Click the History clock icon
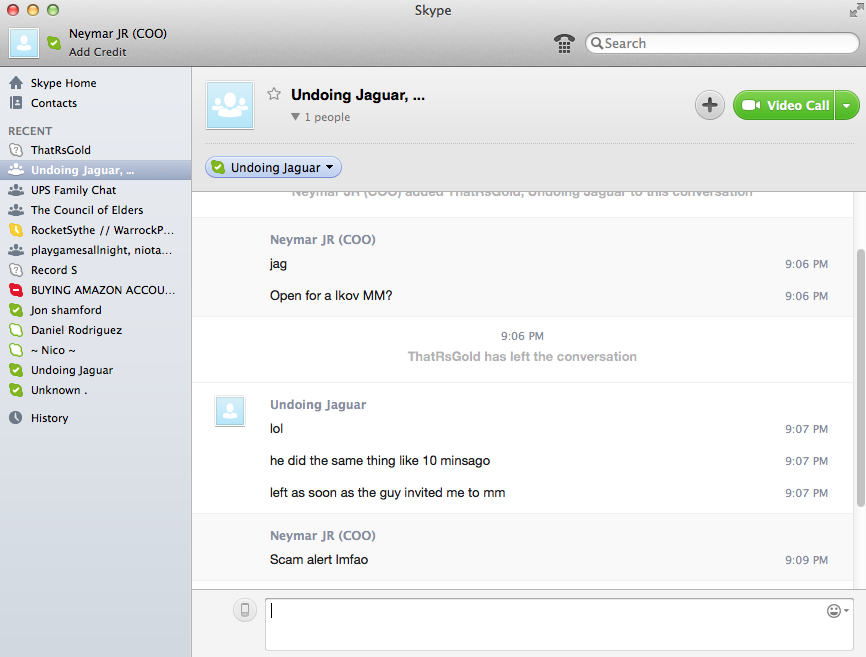 (x=16, y=417)
